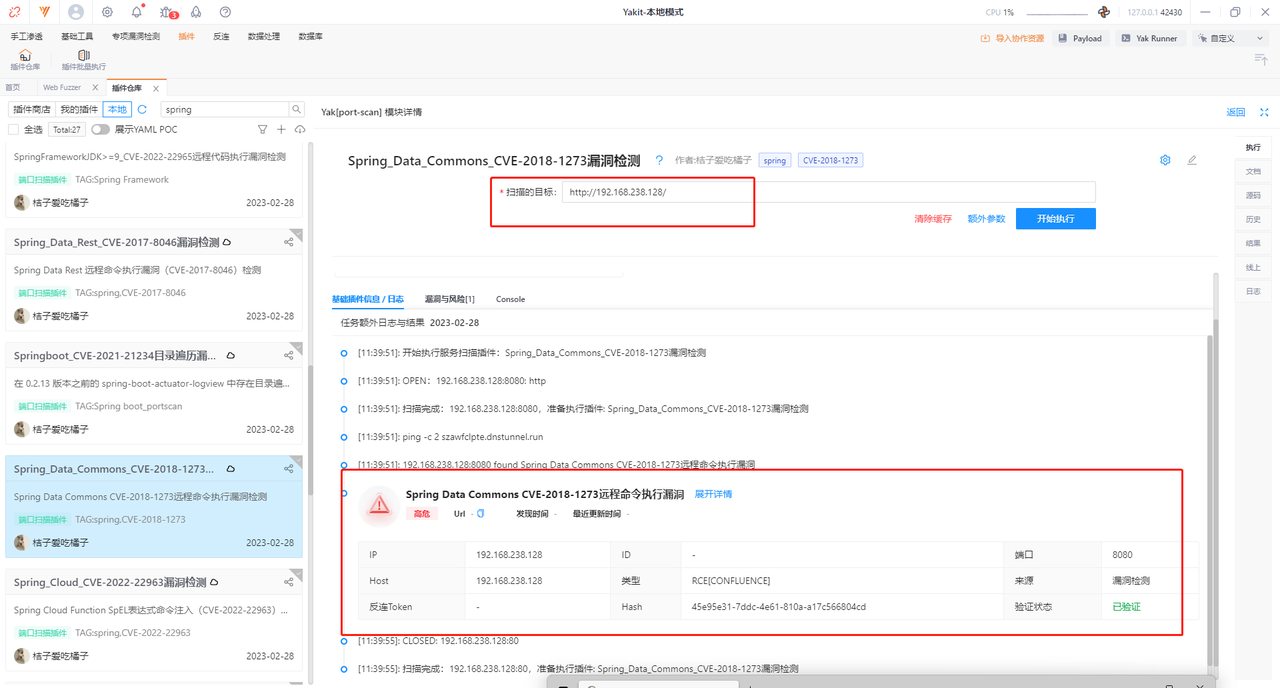
Task: Open the bug icon with badge 3
Action: [x=167, y=12]
